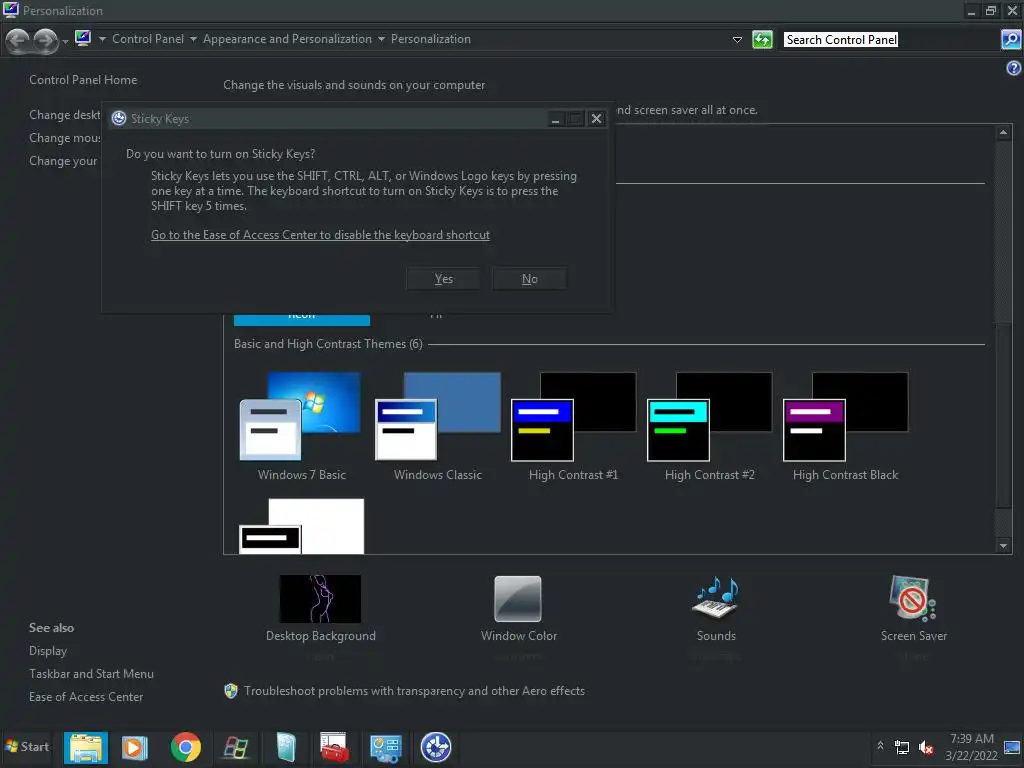Show hidden tray icons arrow
The width and height of the screenshot is (1024, 768).
pos(880,746)
